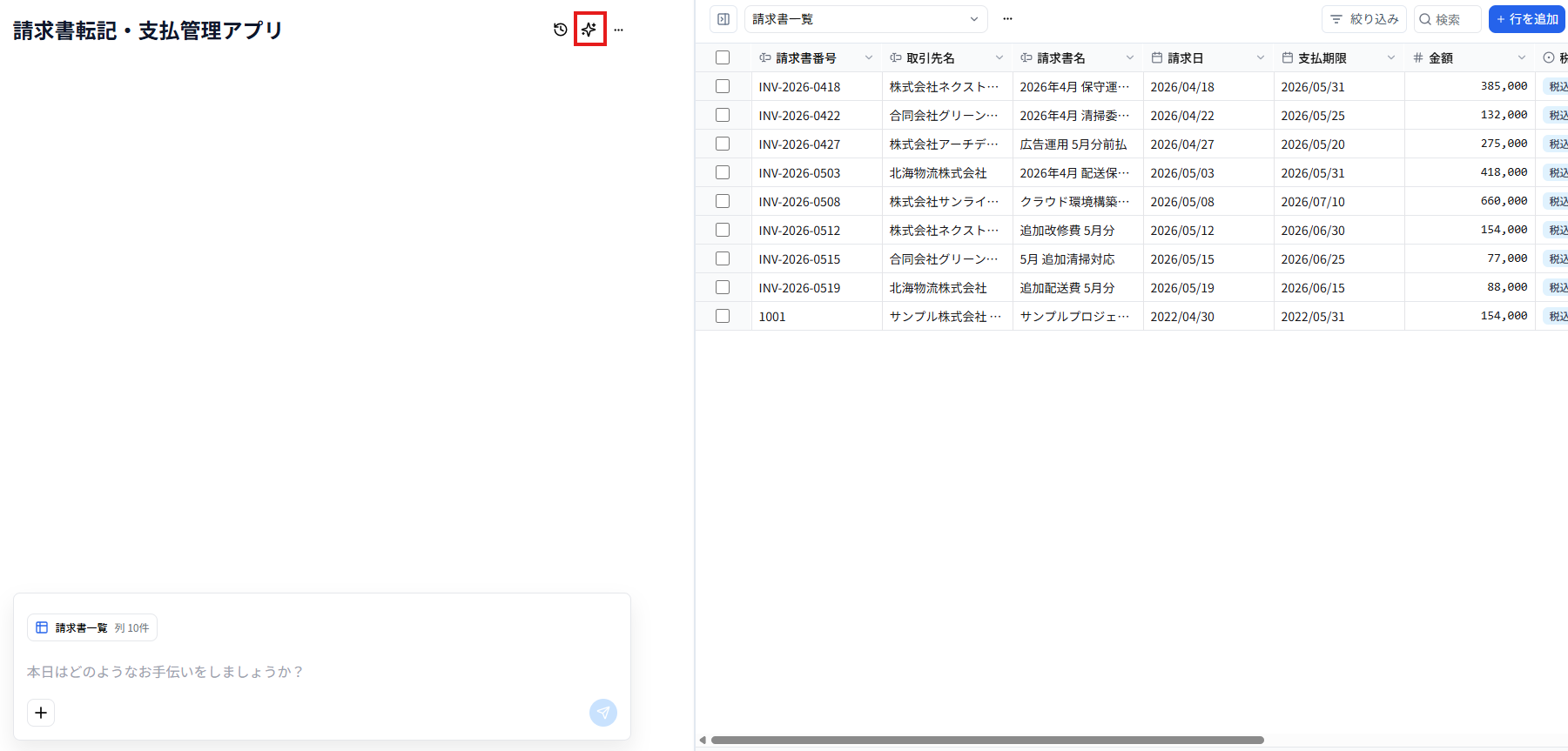Open the chat history clock icon
Image resolution: width=1568 pixels, height=751 pixels.
click(561, 30)
